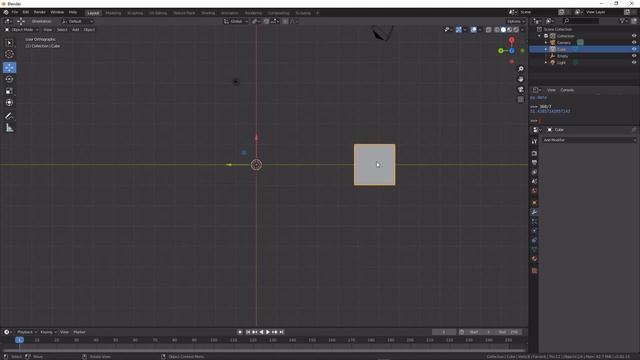The height and width of the screenshot is (360, 640).
Task: Hide the Empty using its eye icon
Action: click(x=634, y=56)
